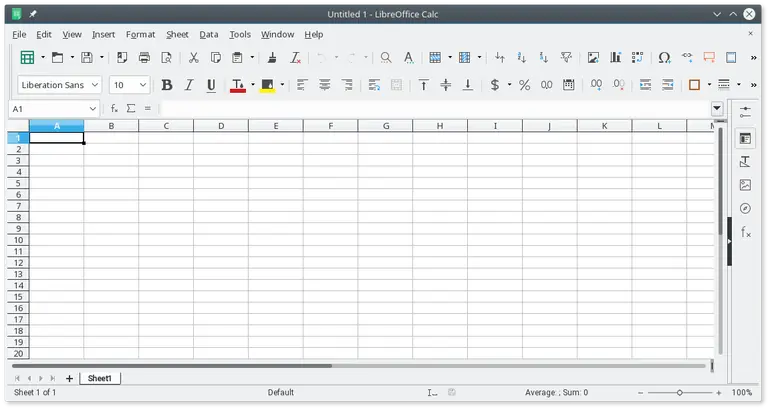Format cell as percent
Image resolution: width=770 pixels, height=410 pixels.
(524, 86)
